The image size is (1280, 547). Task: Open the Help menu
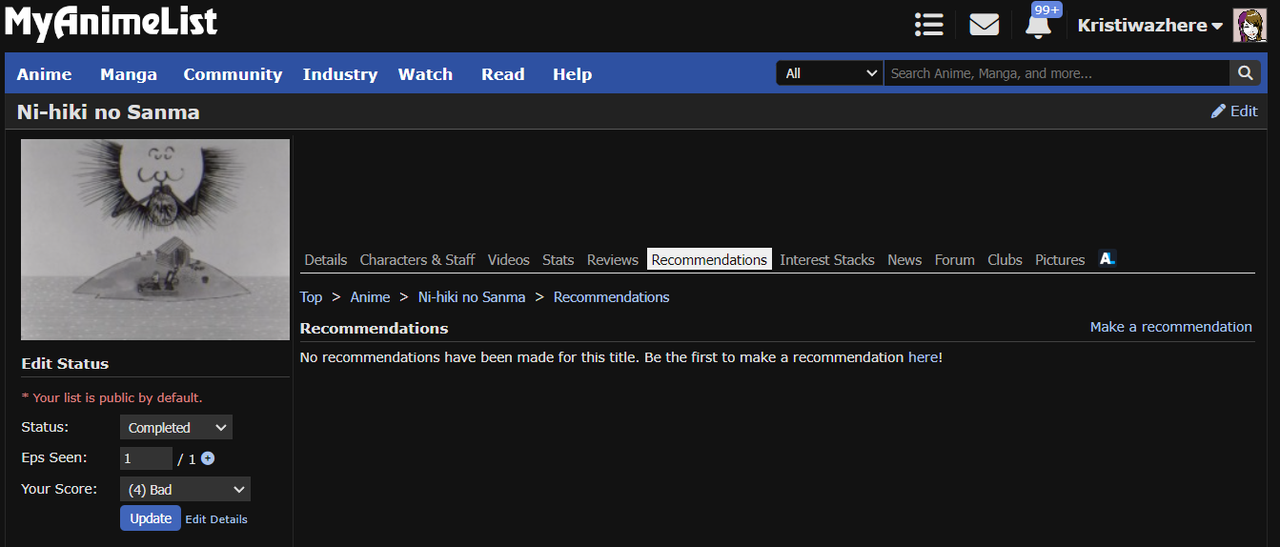pos(572,74)
